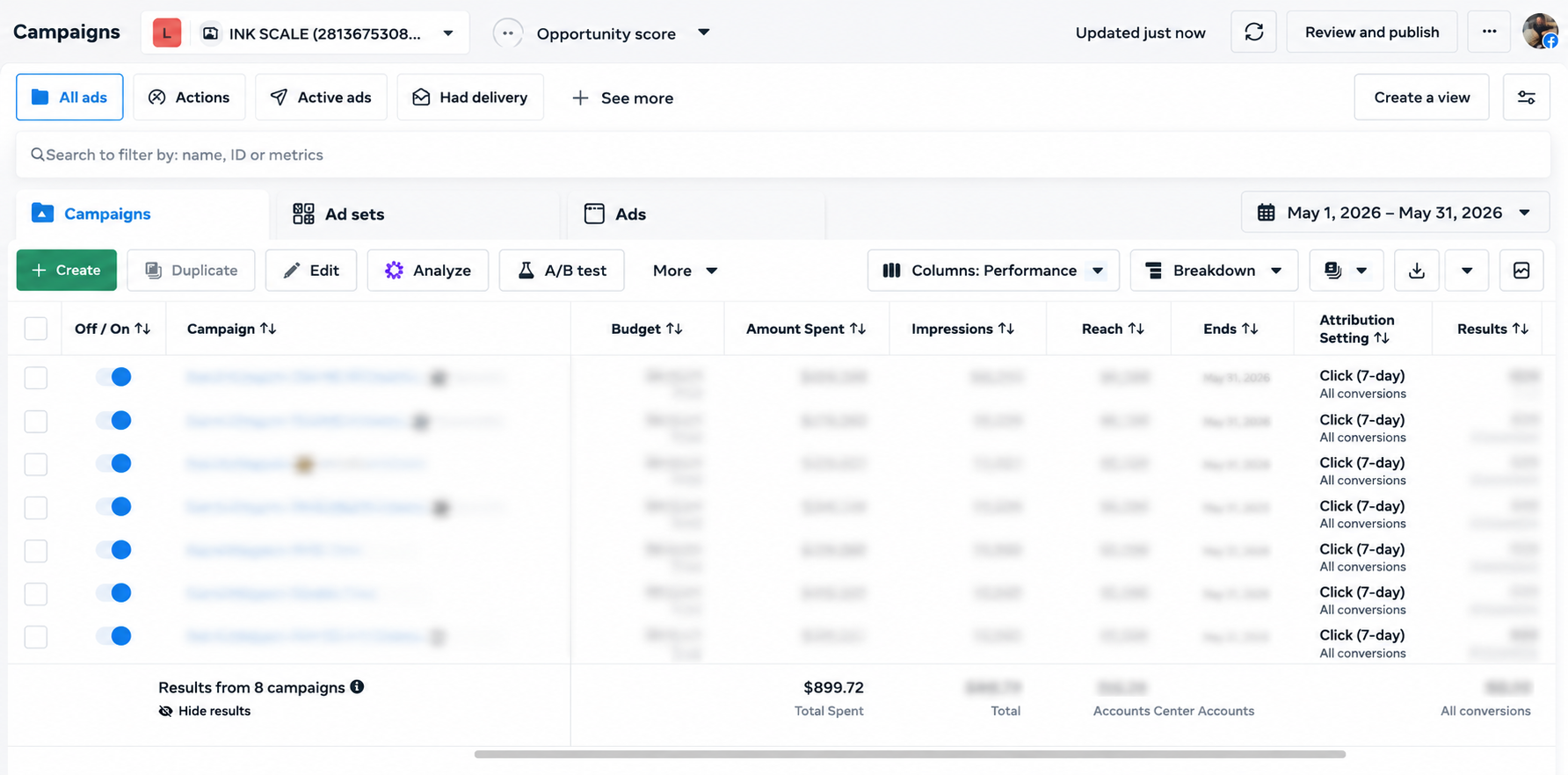Open the Ad sets tab
Viewport: 1568px width, 775px height.
point(417,214)
